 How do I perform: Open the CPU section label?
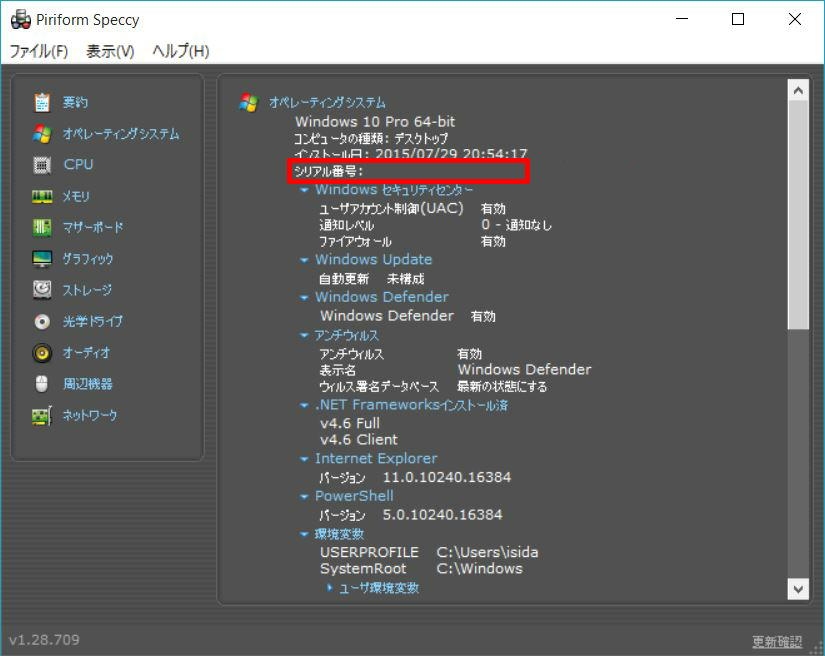[x=78, y=165]
